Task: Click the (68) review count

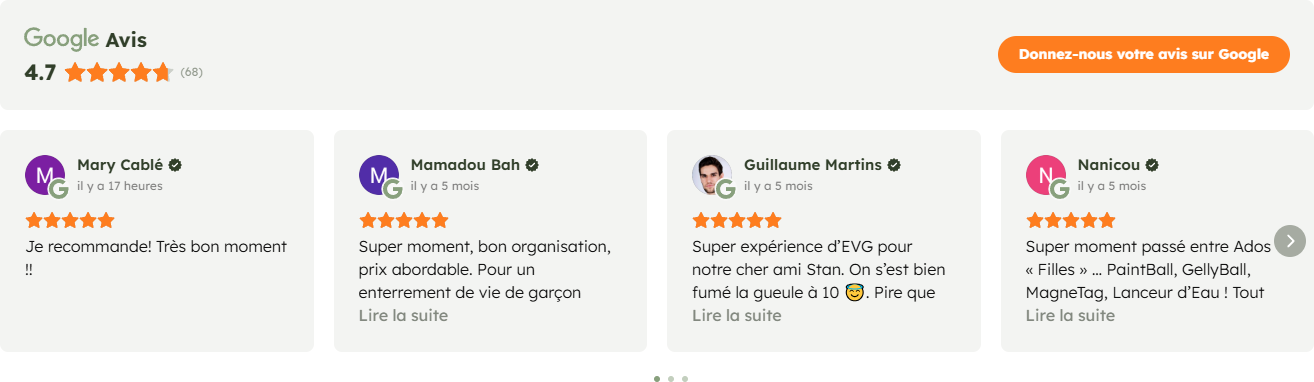Action: (x=191, y=72)
